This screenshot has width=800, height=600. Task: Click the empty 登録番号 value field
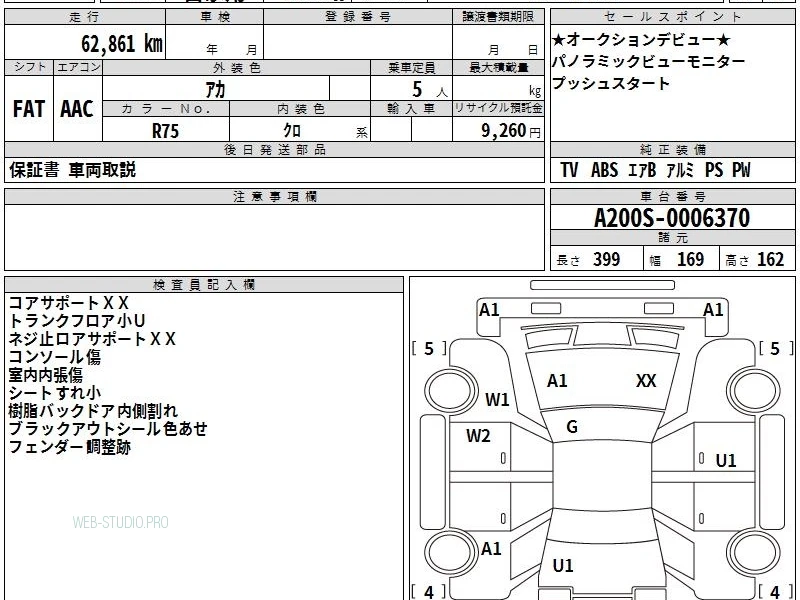coord(358,42)
